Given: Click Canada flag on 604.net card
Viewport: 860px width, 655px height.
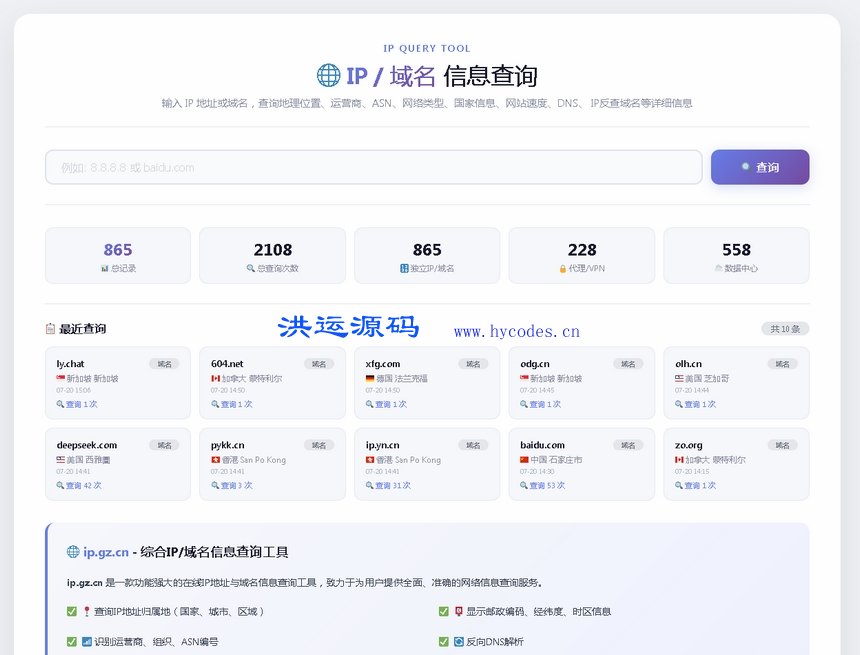Looking at the screenshot, I should click(x=216, y=379).
